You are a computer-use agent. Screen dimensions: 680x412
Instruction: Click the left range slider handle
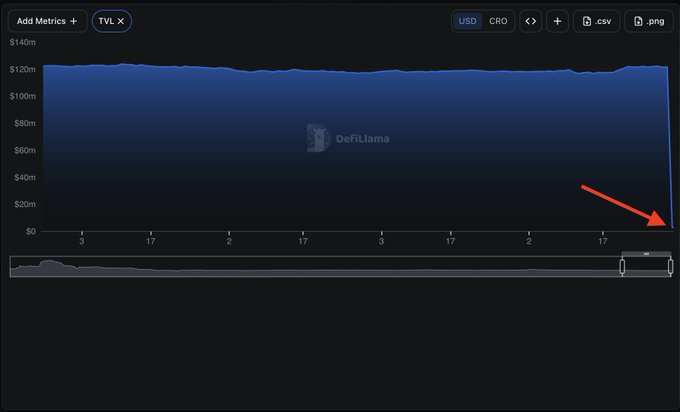tap(622, 266)
